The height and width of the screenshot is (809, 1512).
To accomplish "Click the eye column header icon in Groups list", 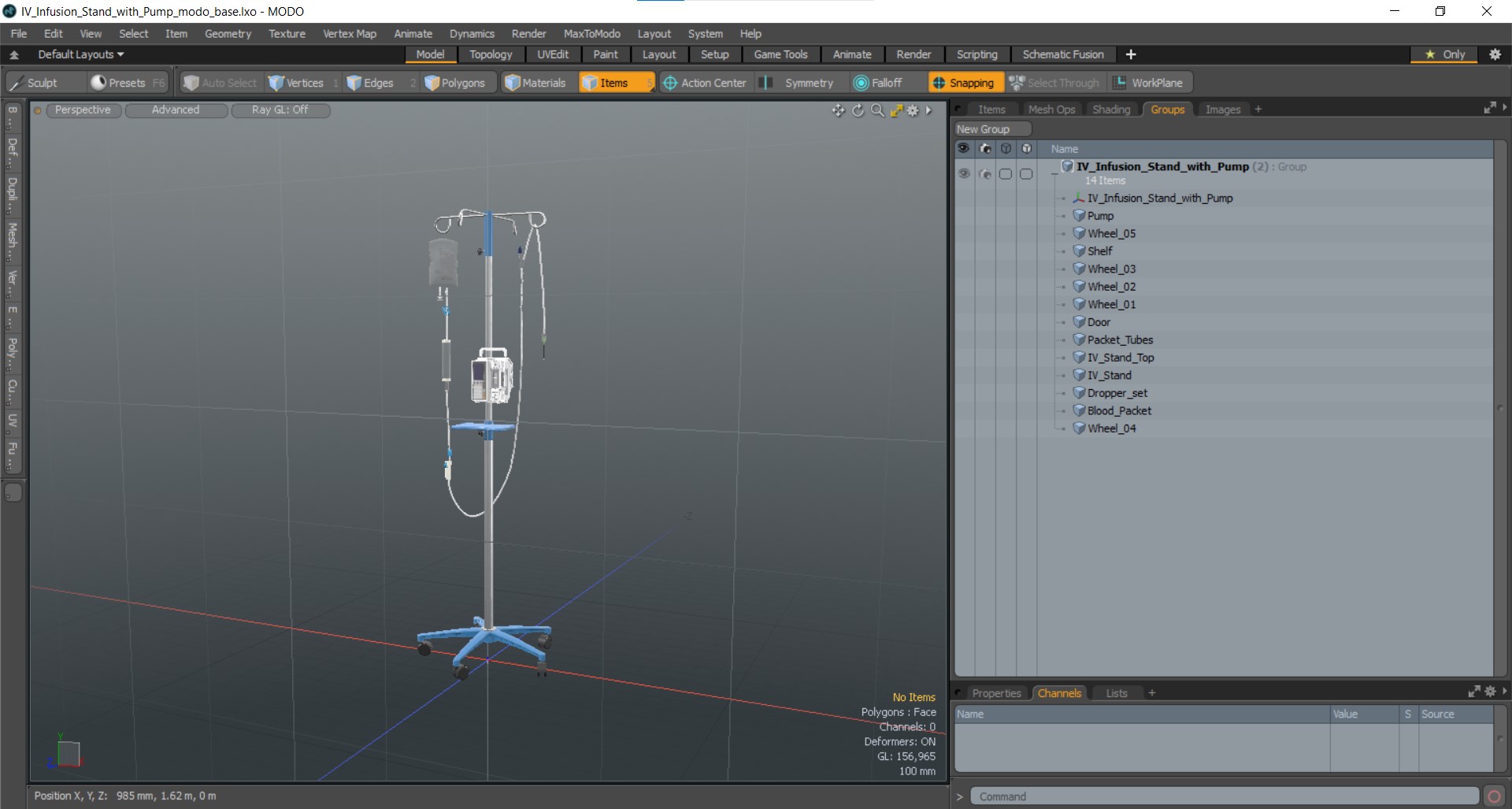I will pos(963,148).
